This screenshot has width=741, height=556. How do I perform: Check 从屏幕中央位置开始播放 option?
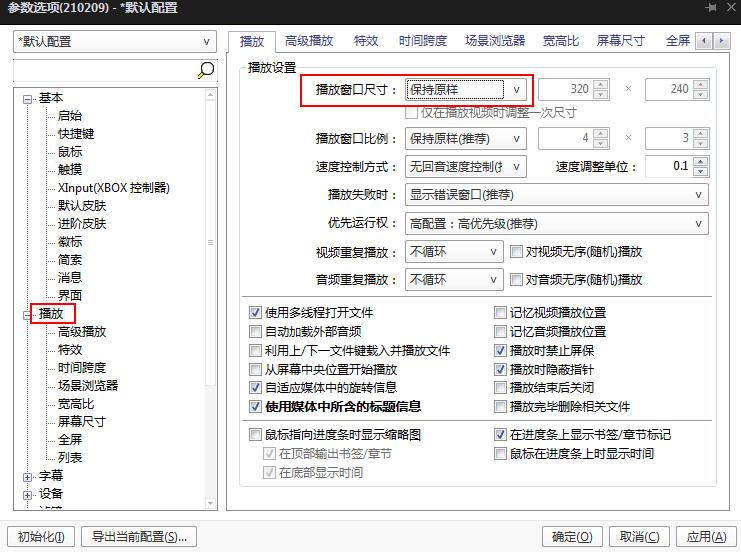click(255, 369)
